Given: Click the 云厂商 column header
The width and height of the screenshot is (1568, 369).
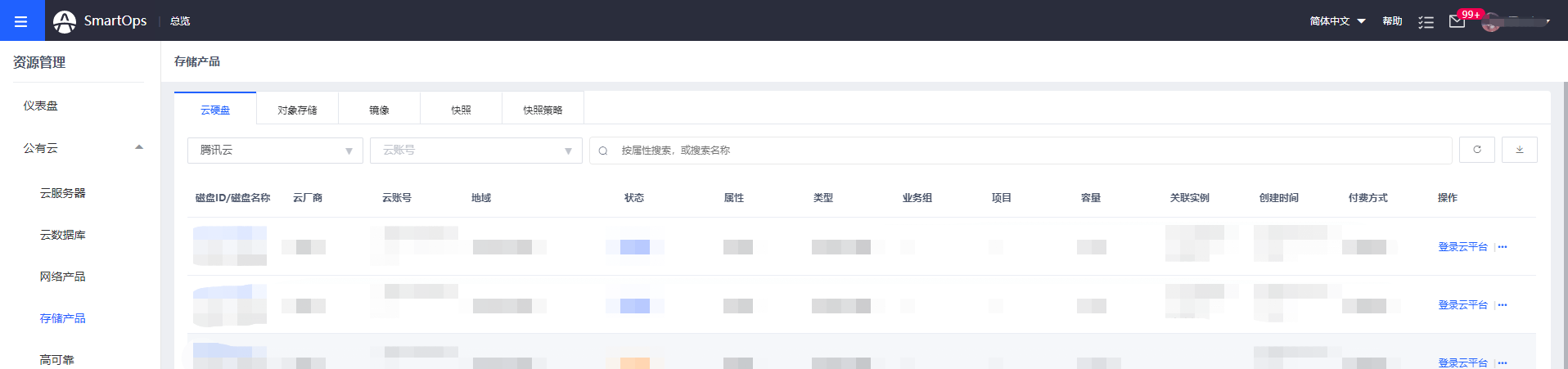Looking at the screenshot, I should (308, 198).
